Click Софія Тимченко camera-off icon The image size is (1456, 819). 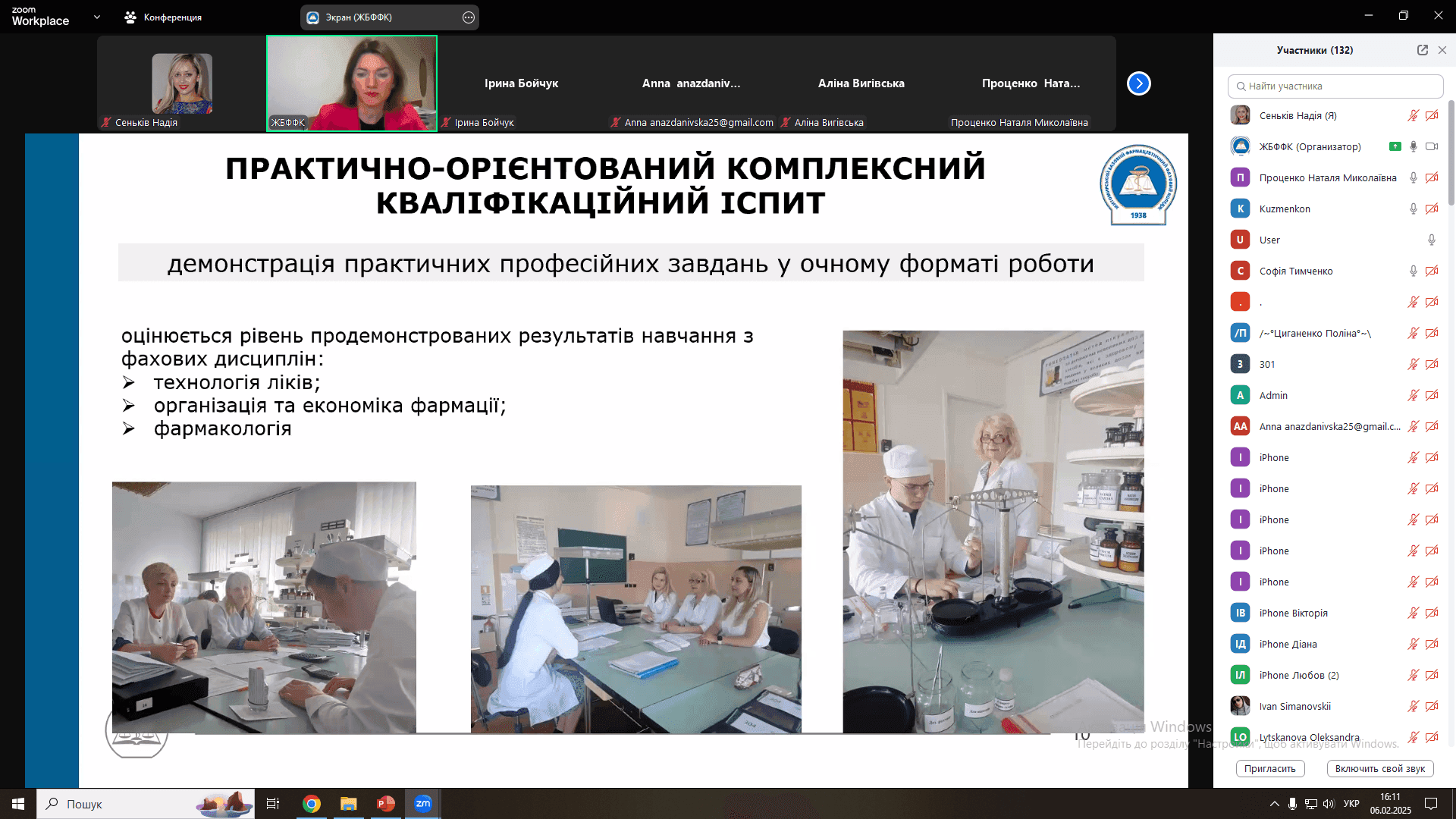click(x=1432, y=271)
